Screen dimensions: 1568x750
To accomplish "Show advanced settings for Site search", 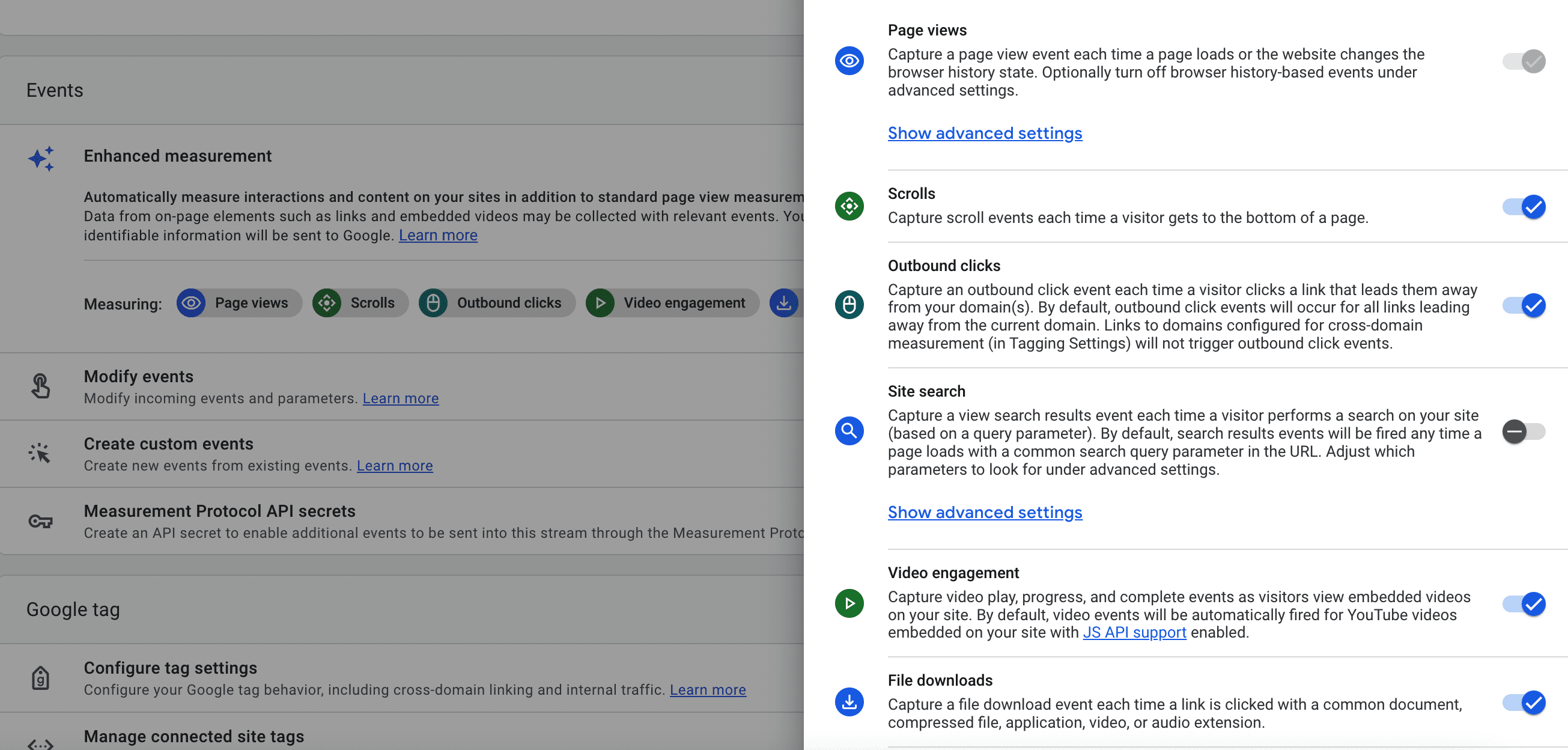I will tap(985, 511).
